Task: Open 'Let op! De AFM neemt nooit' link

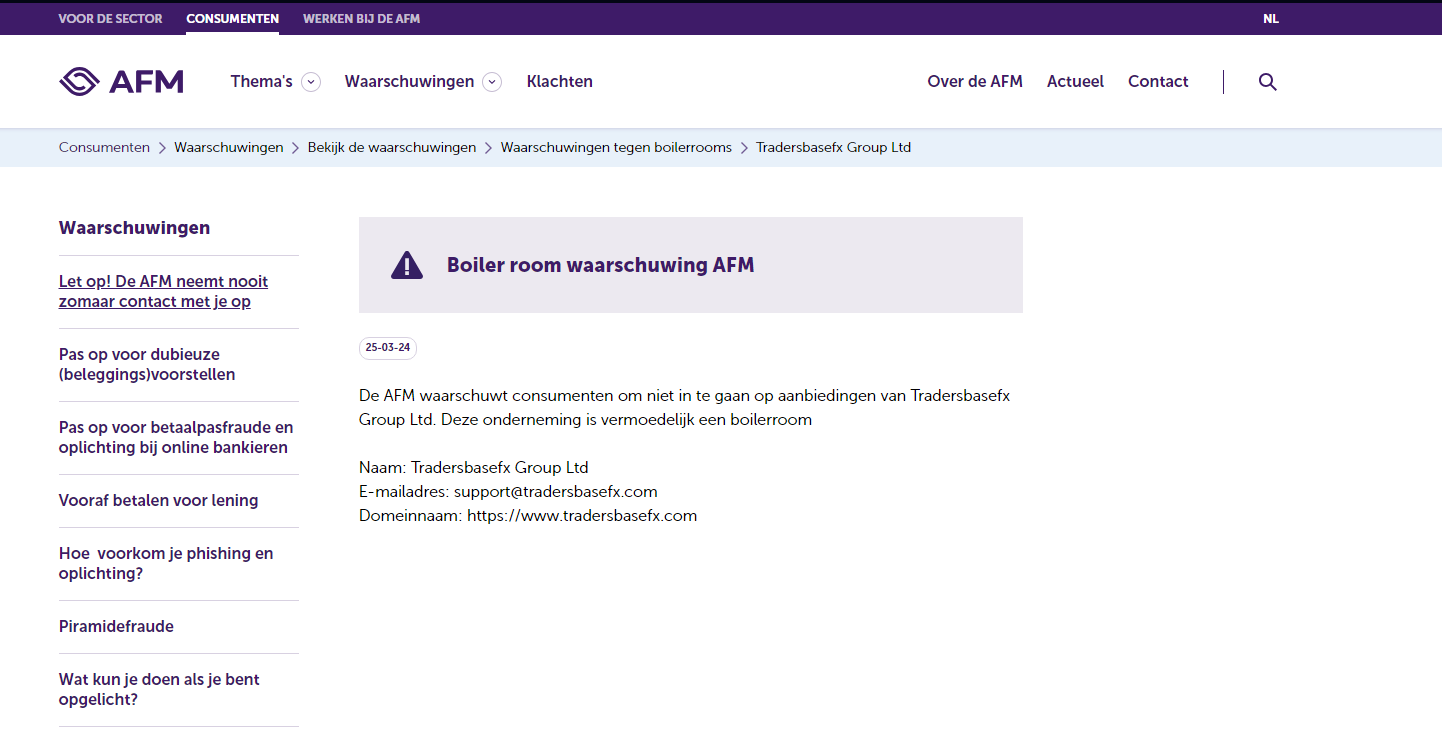Action: [163, 291]
